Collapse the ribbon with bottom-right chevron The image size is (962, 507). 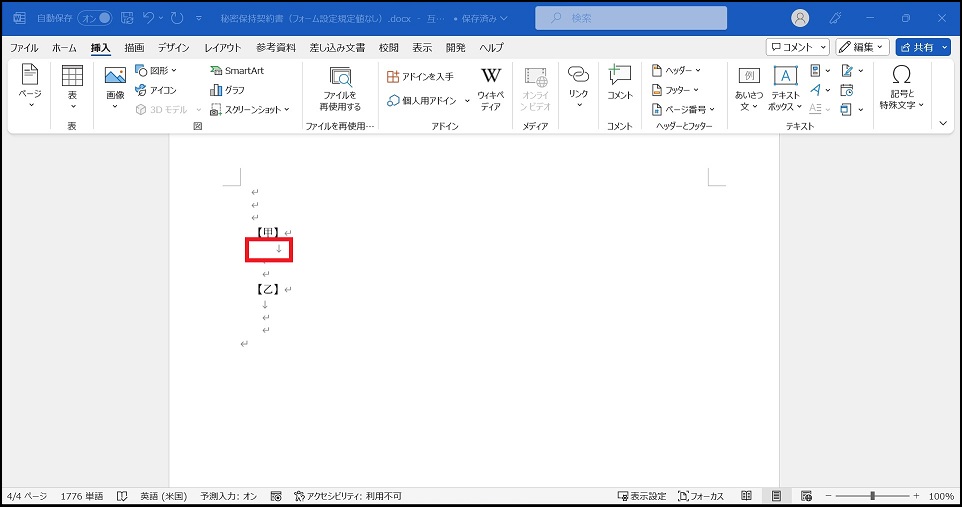click(944, 123)
